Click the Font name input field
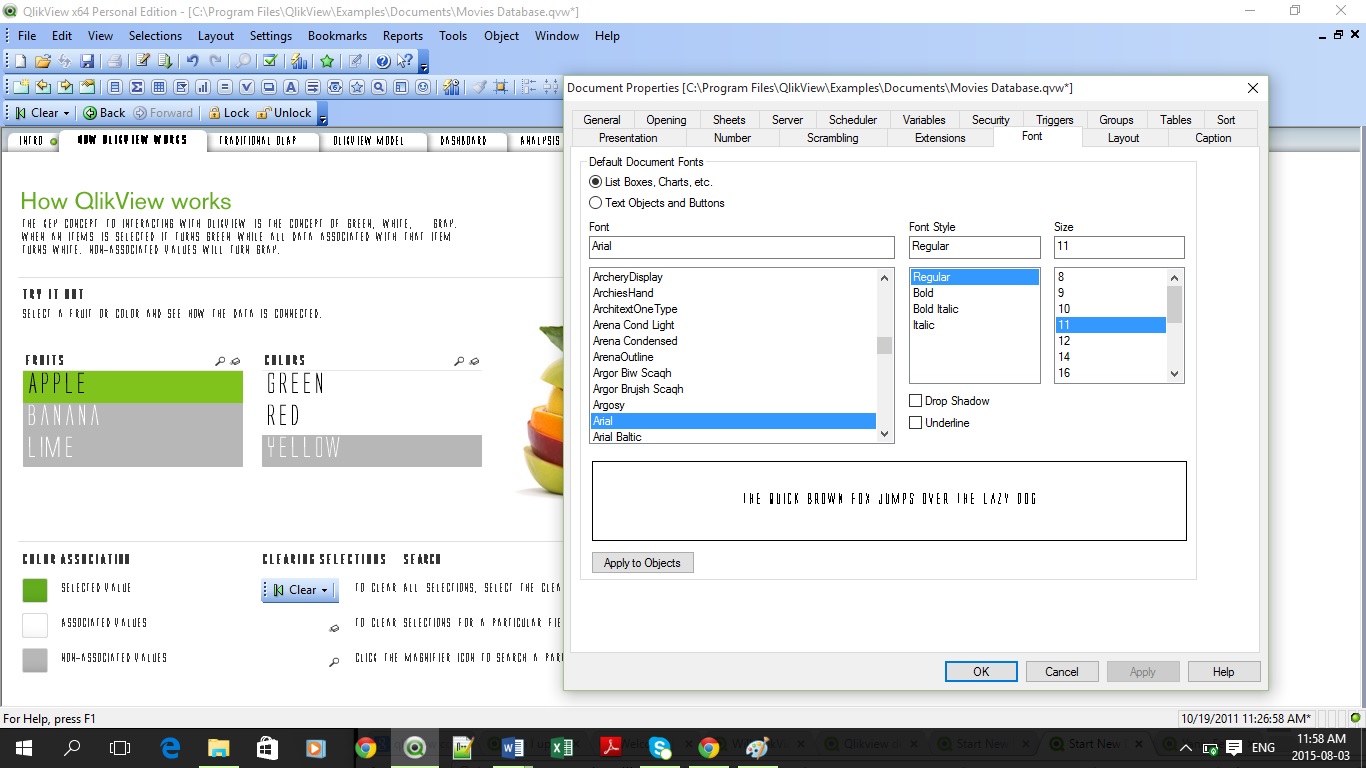1366x768 pixels. pyautogui.click(x=741, y=246)
